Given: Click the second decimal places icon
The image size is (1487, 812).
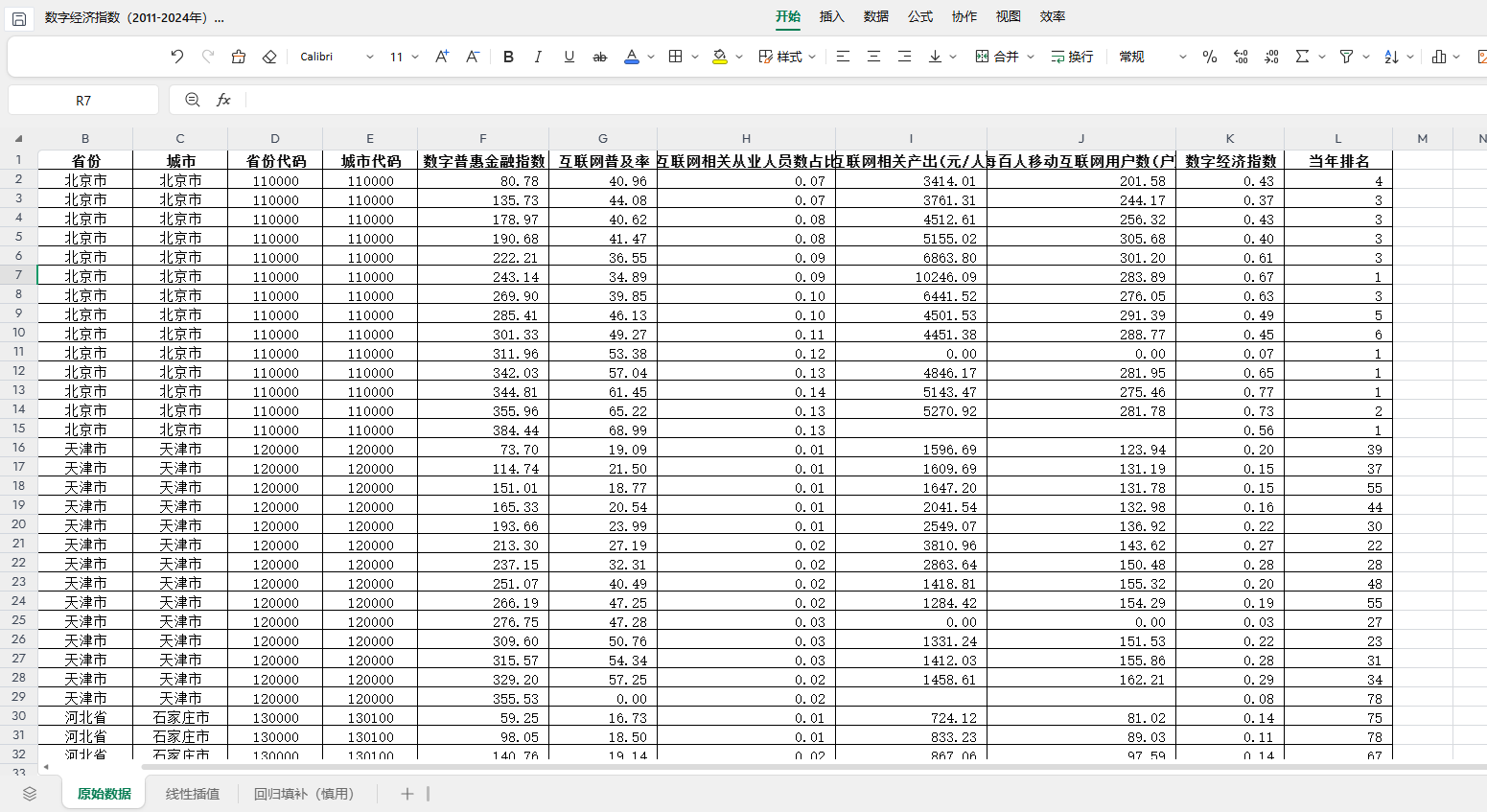Looking at the screenshot, I should click(x=1271, y=57).
